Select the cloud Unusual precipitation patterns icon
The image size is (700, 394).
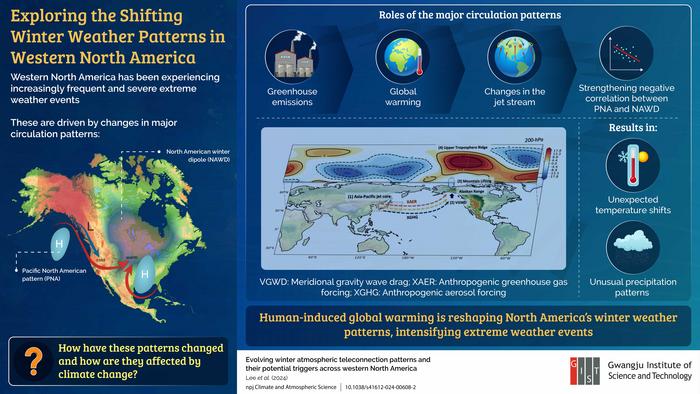pyautogui.click(x=633, y=248)
